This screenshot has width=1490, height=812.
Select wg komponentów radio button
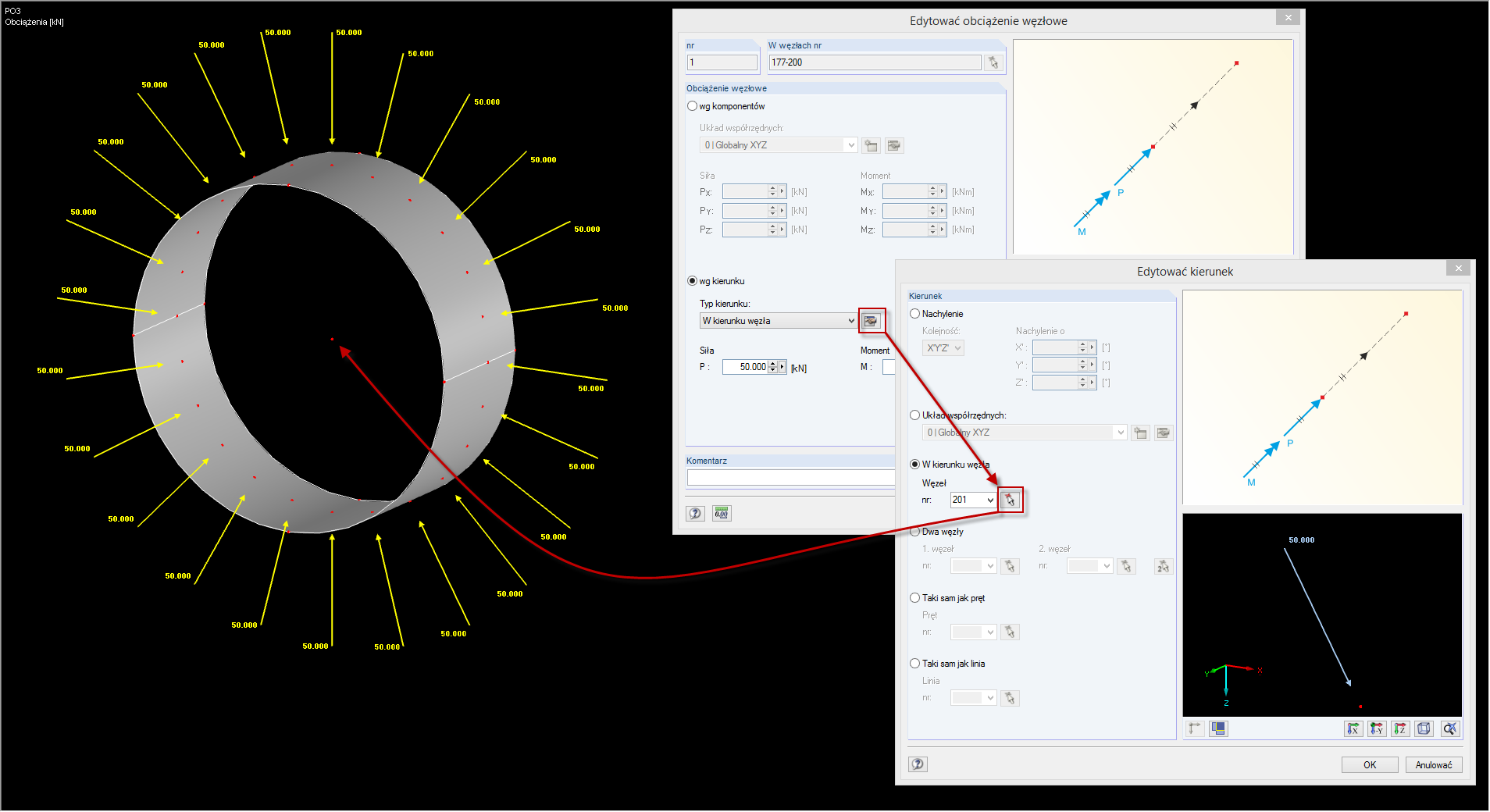692,106
